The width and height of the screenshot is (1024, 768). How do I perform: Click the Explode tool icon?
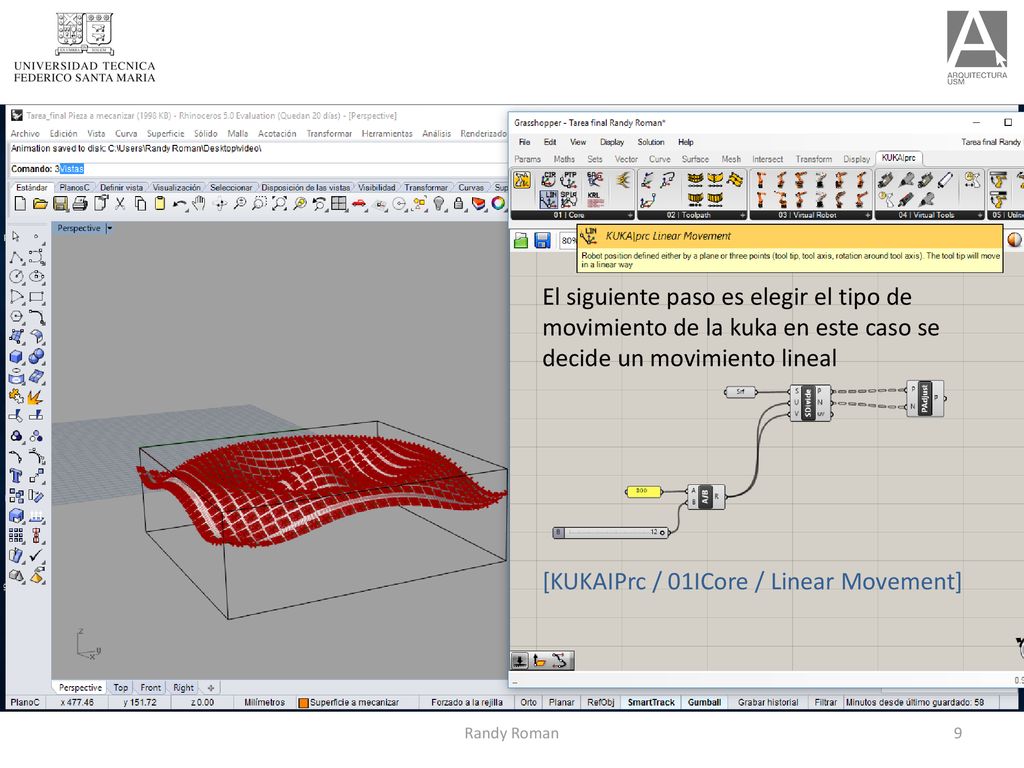35,396
